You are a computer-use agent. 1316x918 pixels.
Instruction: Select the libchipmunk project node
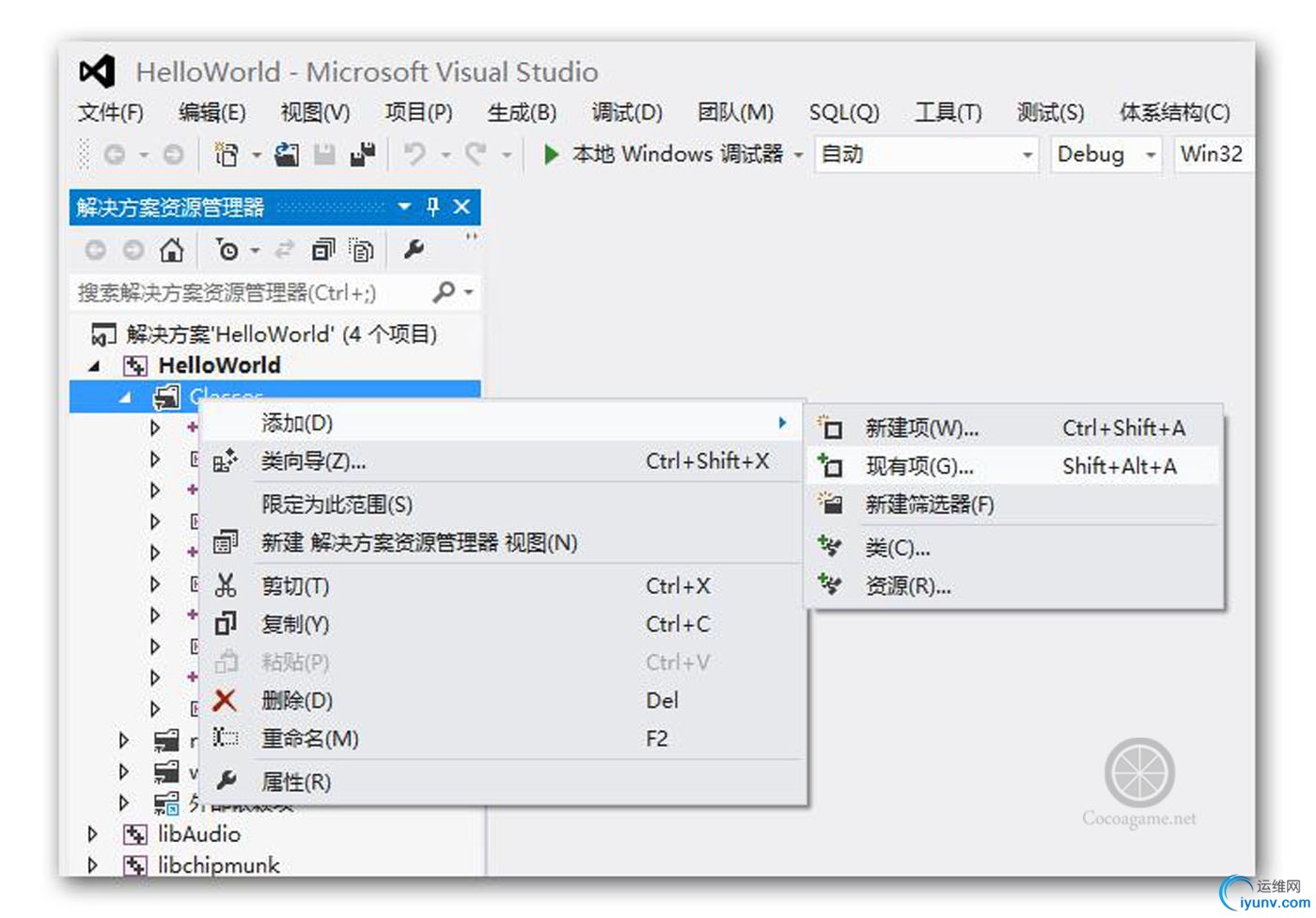click(219, 865)
